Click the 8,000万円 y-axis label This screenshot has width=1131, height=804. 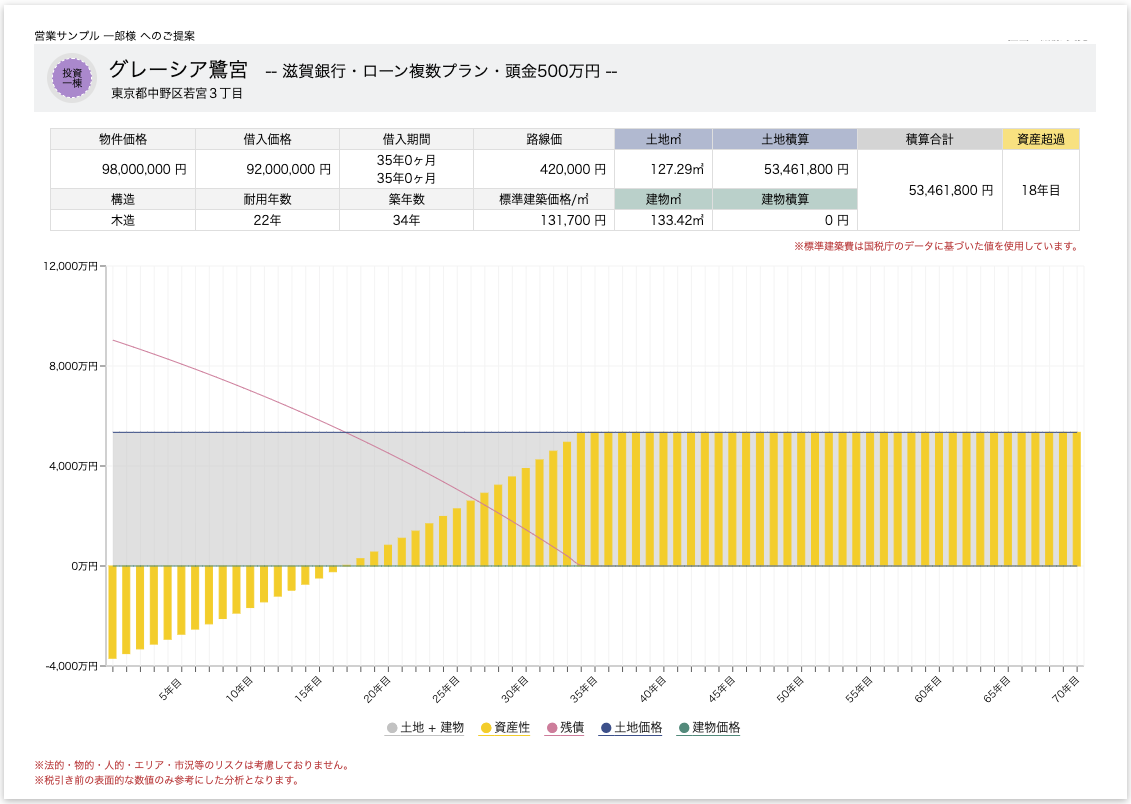click(73, 366)
